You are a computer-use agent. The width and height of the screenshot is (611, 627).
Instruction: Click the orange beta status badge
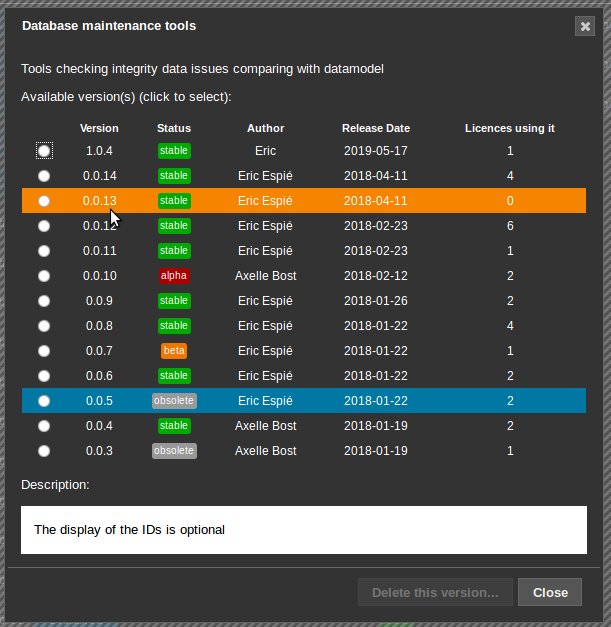[x=174, y=351]
